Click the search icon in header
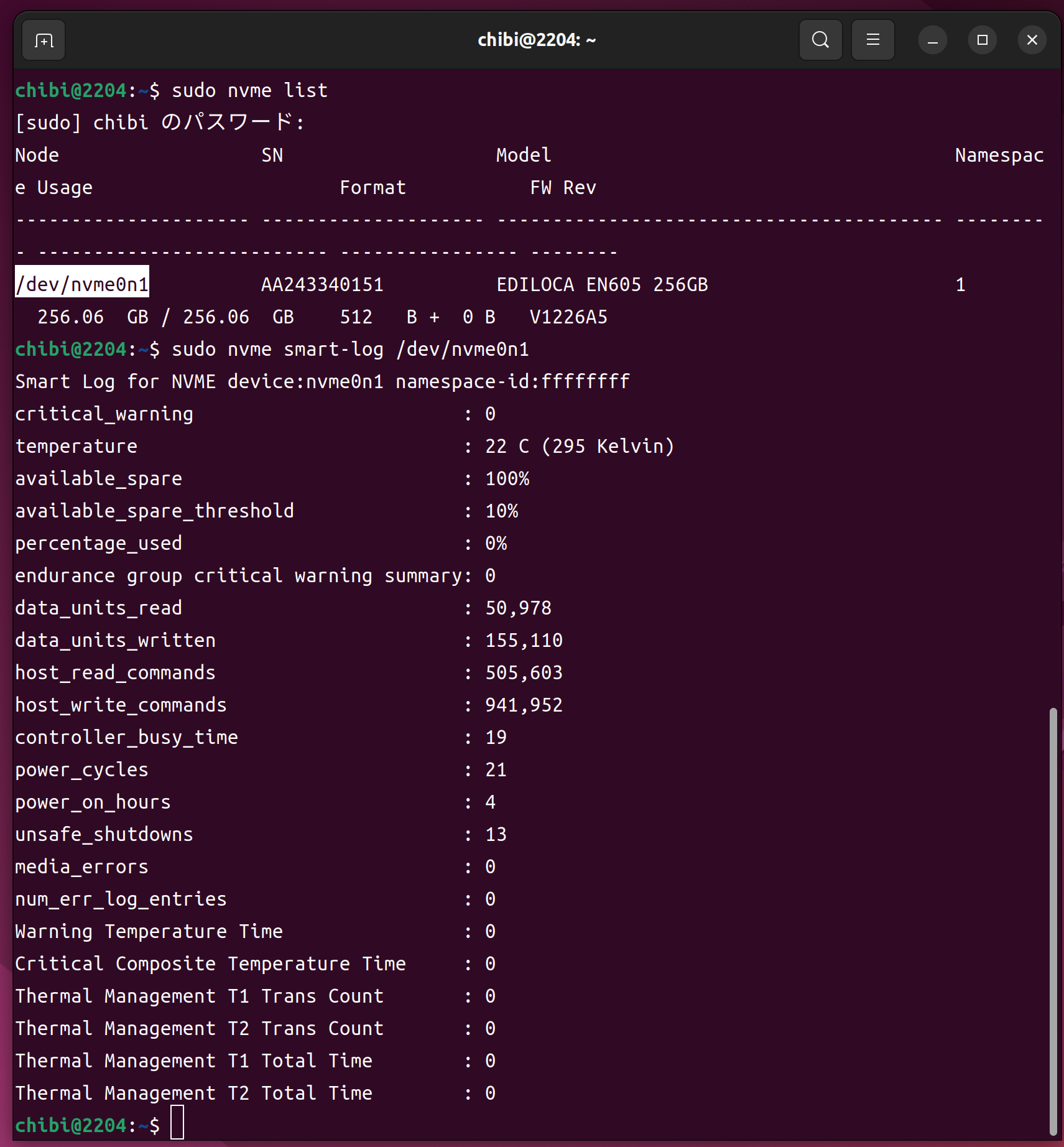Image resolution: width=1064 pixels, height=1147 pixels. coord(820,40)
